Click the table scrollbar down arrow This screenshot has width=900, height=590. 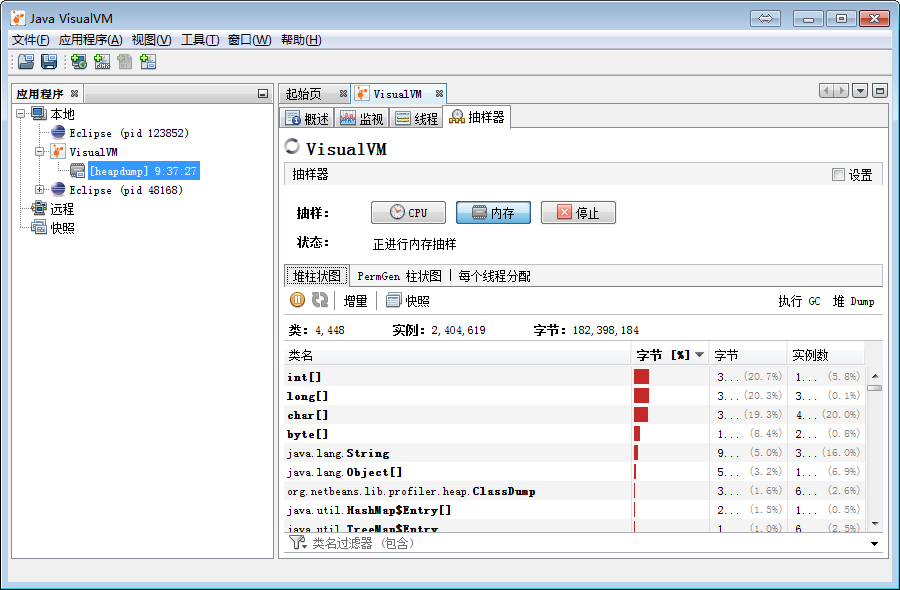click(x=875, y=523)
